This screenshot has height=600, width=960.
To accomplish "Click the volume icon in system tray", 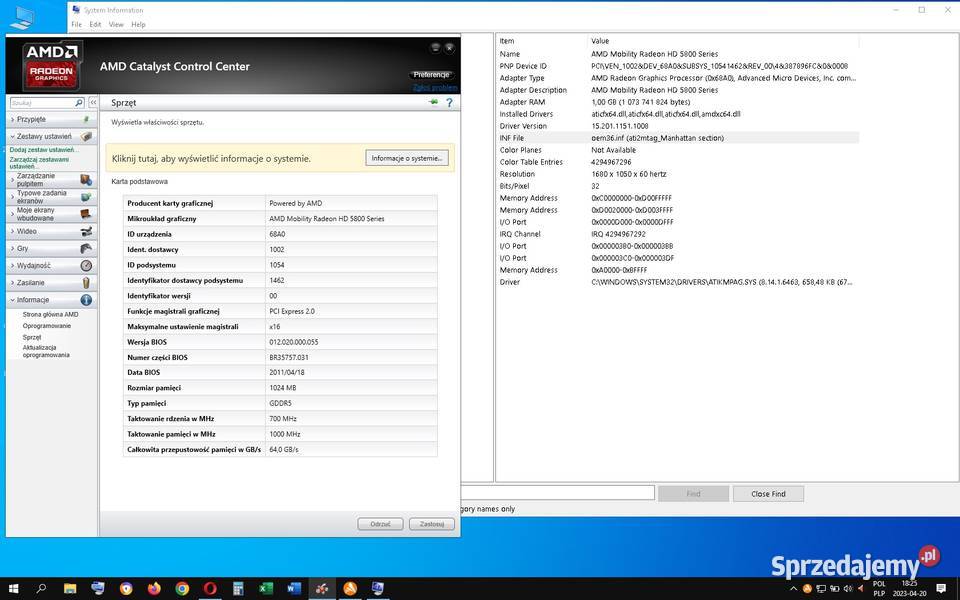I will click(x=848, y=589).
